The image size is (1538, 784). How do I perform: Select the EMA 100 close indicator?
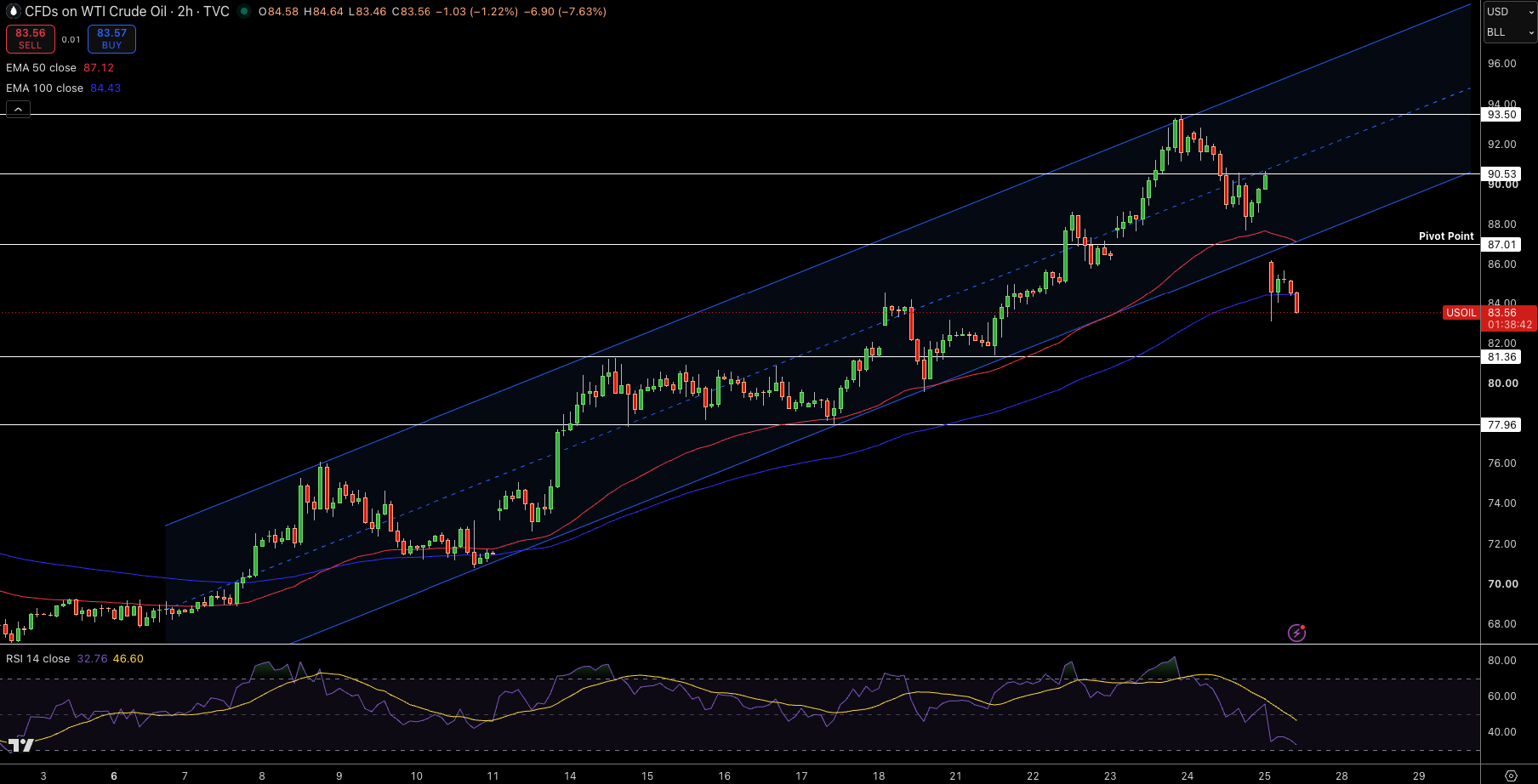(44, 88)
